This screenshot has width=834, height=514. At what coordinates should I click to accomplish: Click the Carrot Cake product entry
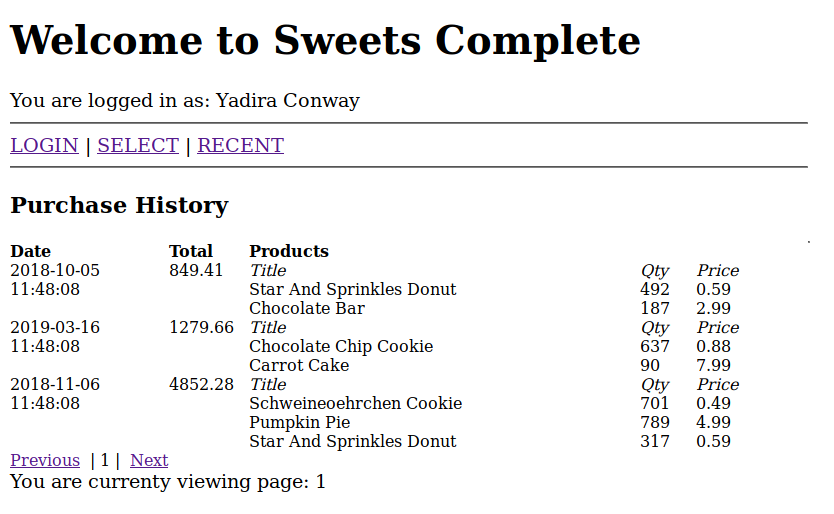click(x=299, y=366)
